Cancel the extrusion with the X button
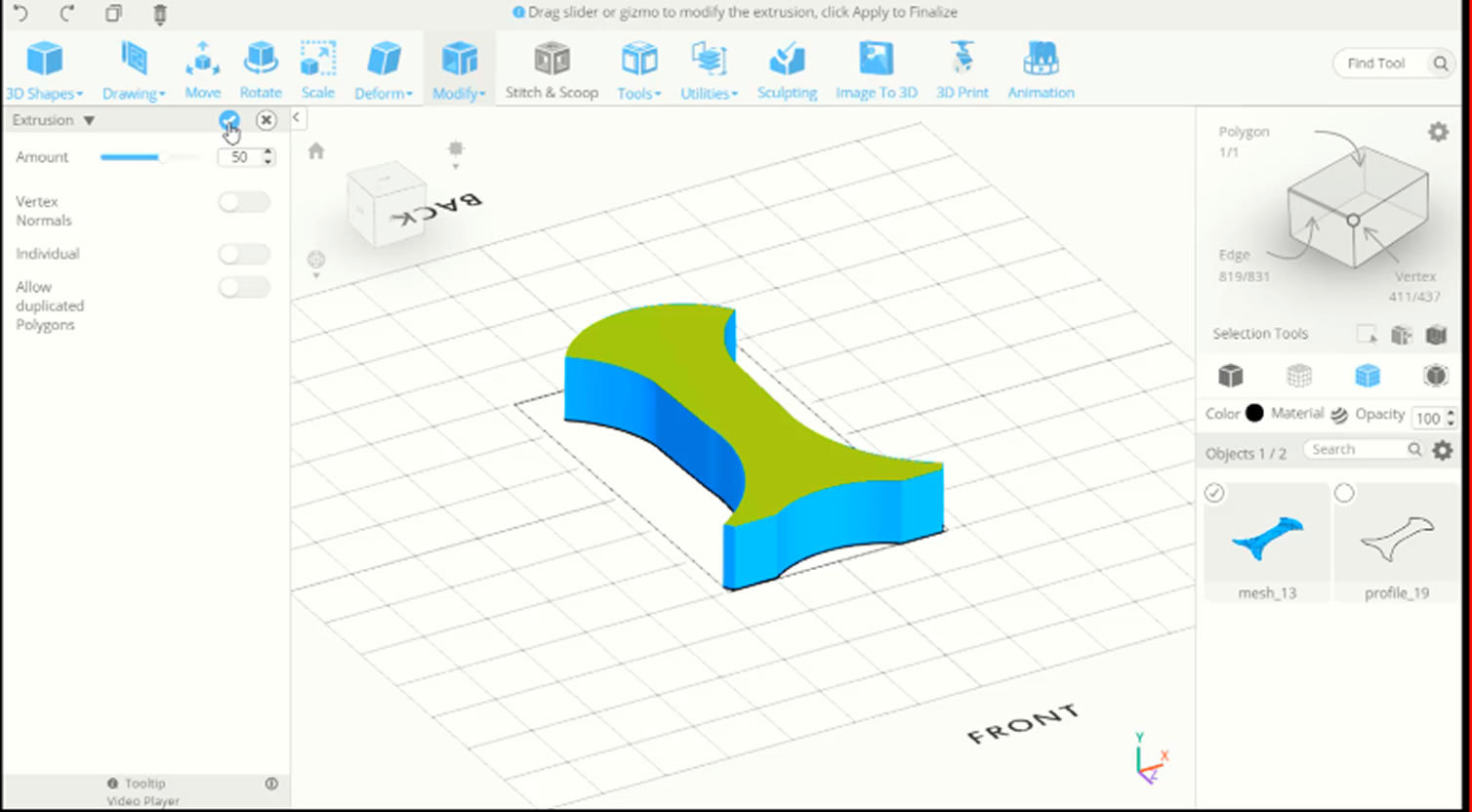Viewport: 1472px width, 812px height. tap(266, 120)
